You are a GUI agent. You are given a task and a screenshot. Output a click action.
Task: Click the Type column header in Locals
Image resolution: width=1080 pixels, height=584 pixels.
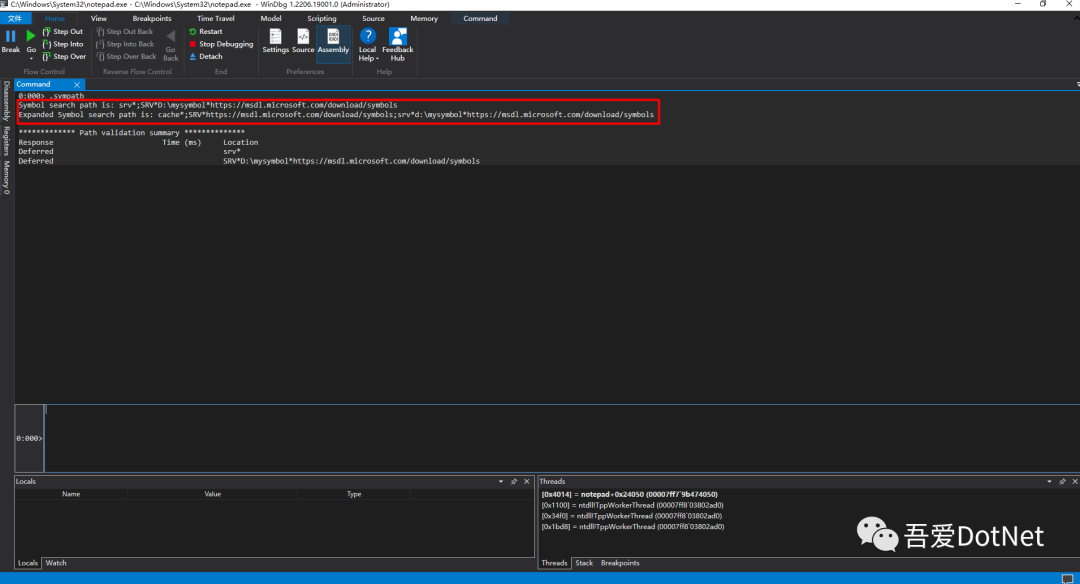354,494
